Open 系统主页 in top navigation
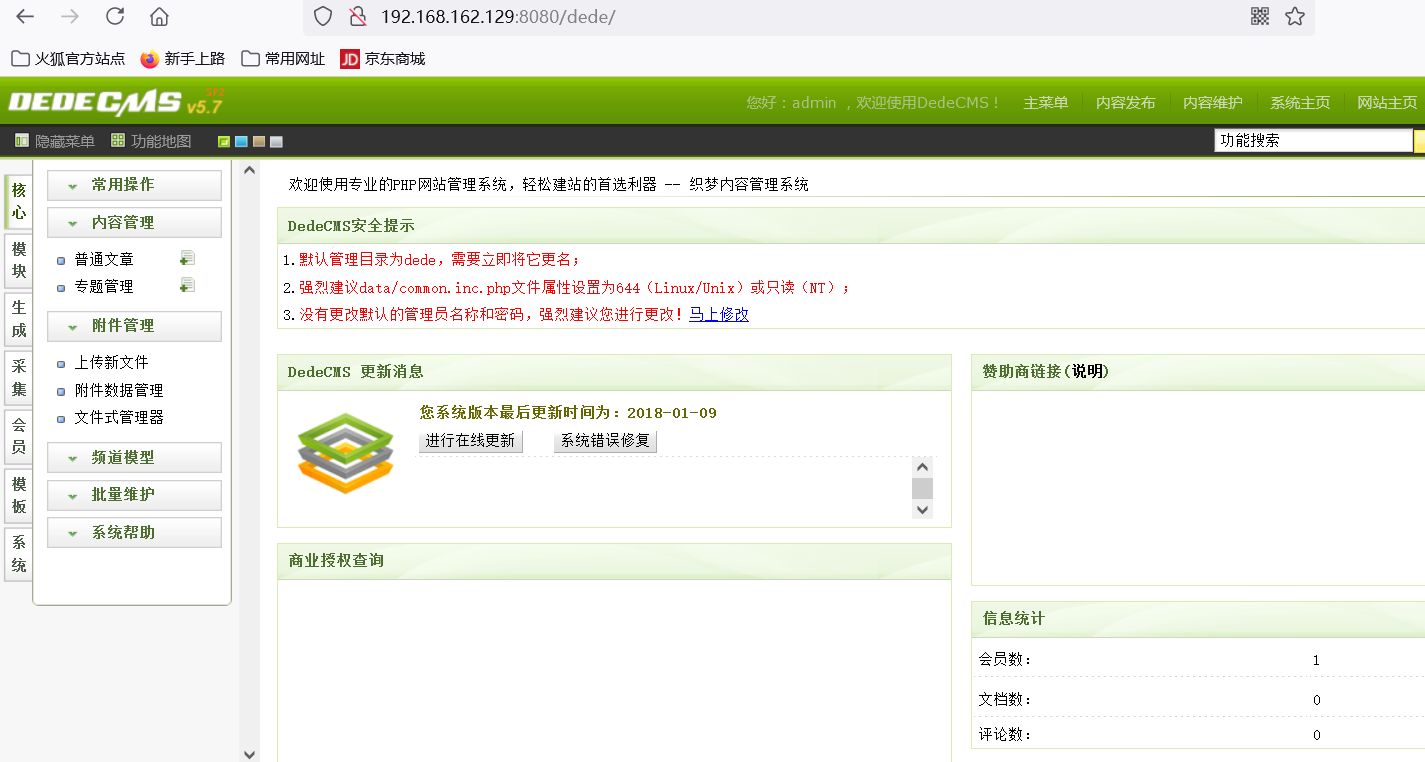Viewport: 1425px width, 762px height. 1300,103
